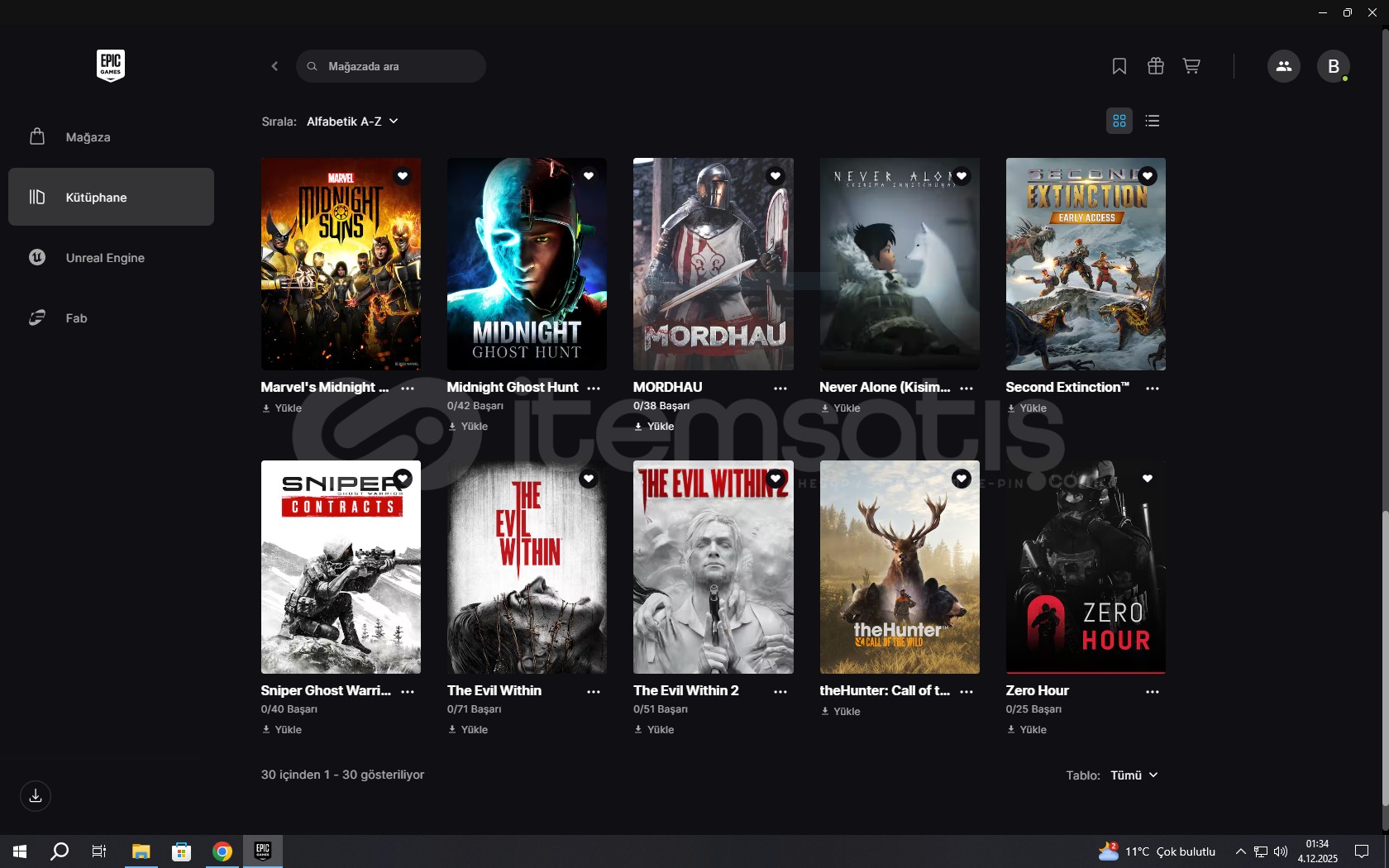The image size is (1389, 868).
Task: Open more options for Zero Hour
Action: (x=1153, y=691)
